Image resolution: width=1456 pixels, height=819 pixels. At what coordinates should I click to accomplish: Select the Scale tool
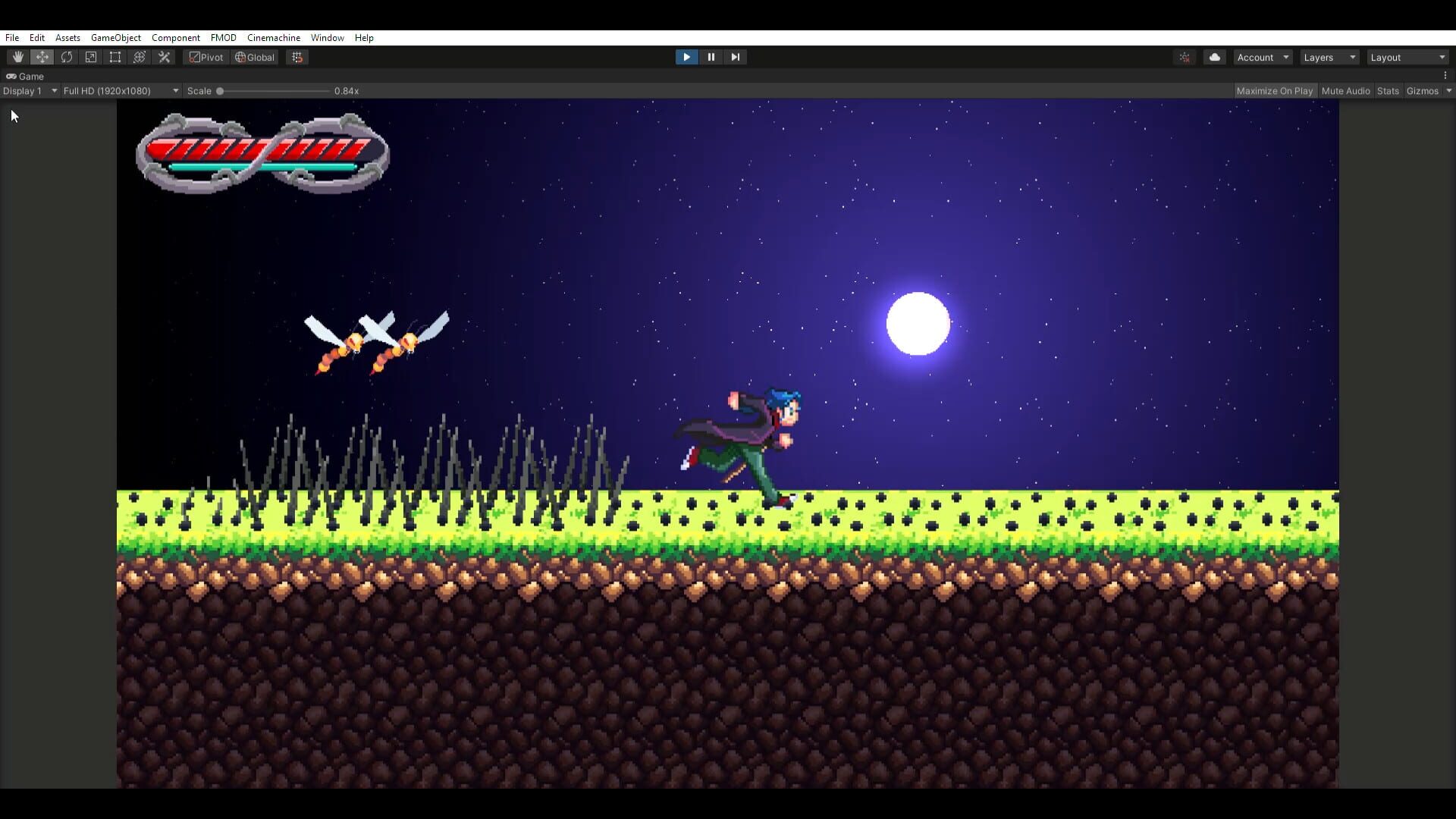(91, 57)
